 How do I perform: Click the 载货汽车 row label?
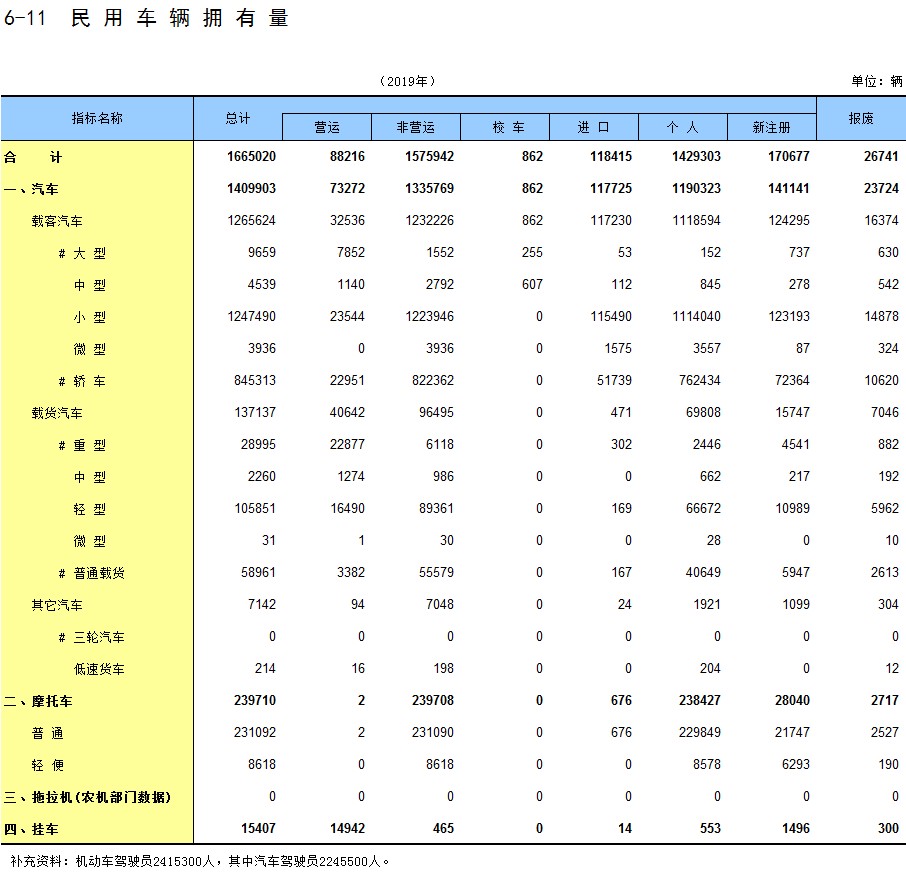pyautogui.click(x=57, y=413)
